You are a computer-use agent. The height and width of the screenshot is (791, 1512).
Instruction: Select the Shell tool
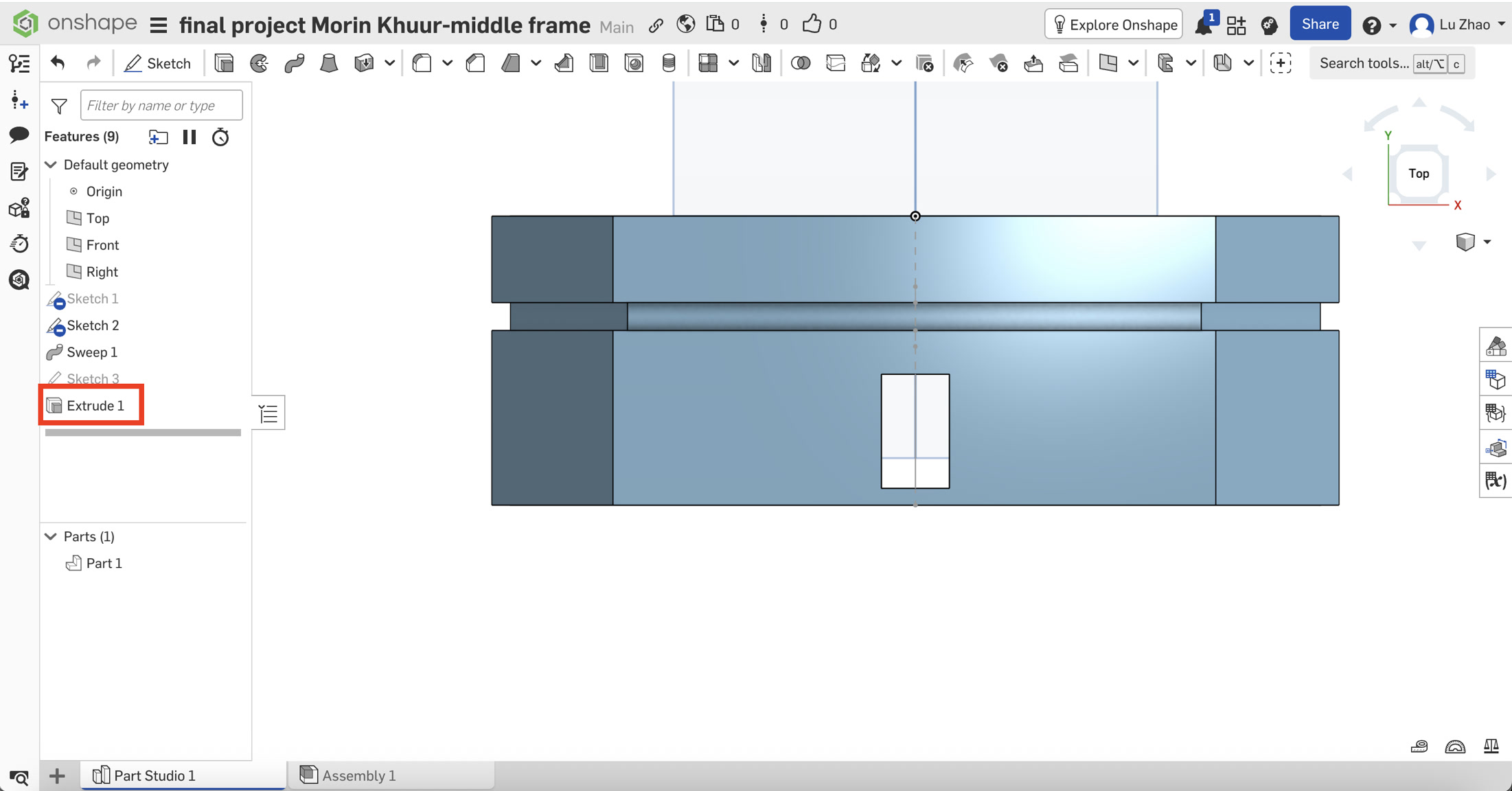coord(599,63)
